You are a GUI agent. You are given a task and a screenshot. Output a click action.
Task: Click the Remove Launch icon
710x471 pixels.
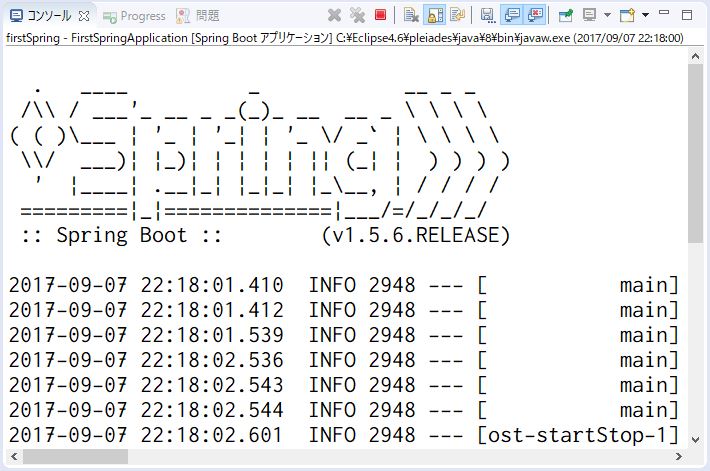pyautogui.click(x=334, y=15)
